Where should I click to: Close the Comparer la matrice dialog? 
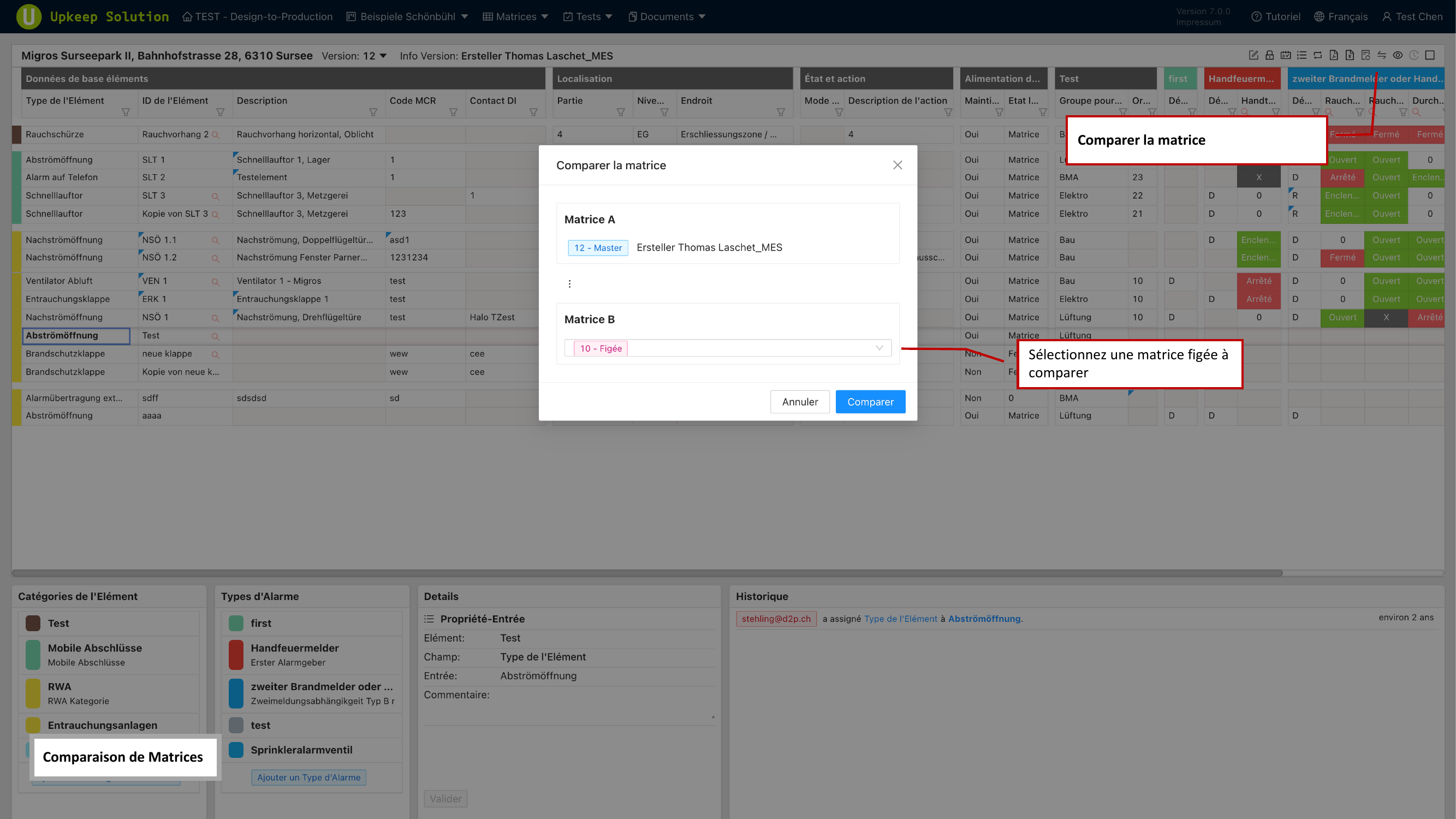pos(897,165)
